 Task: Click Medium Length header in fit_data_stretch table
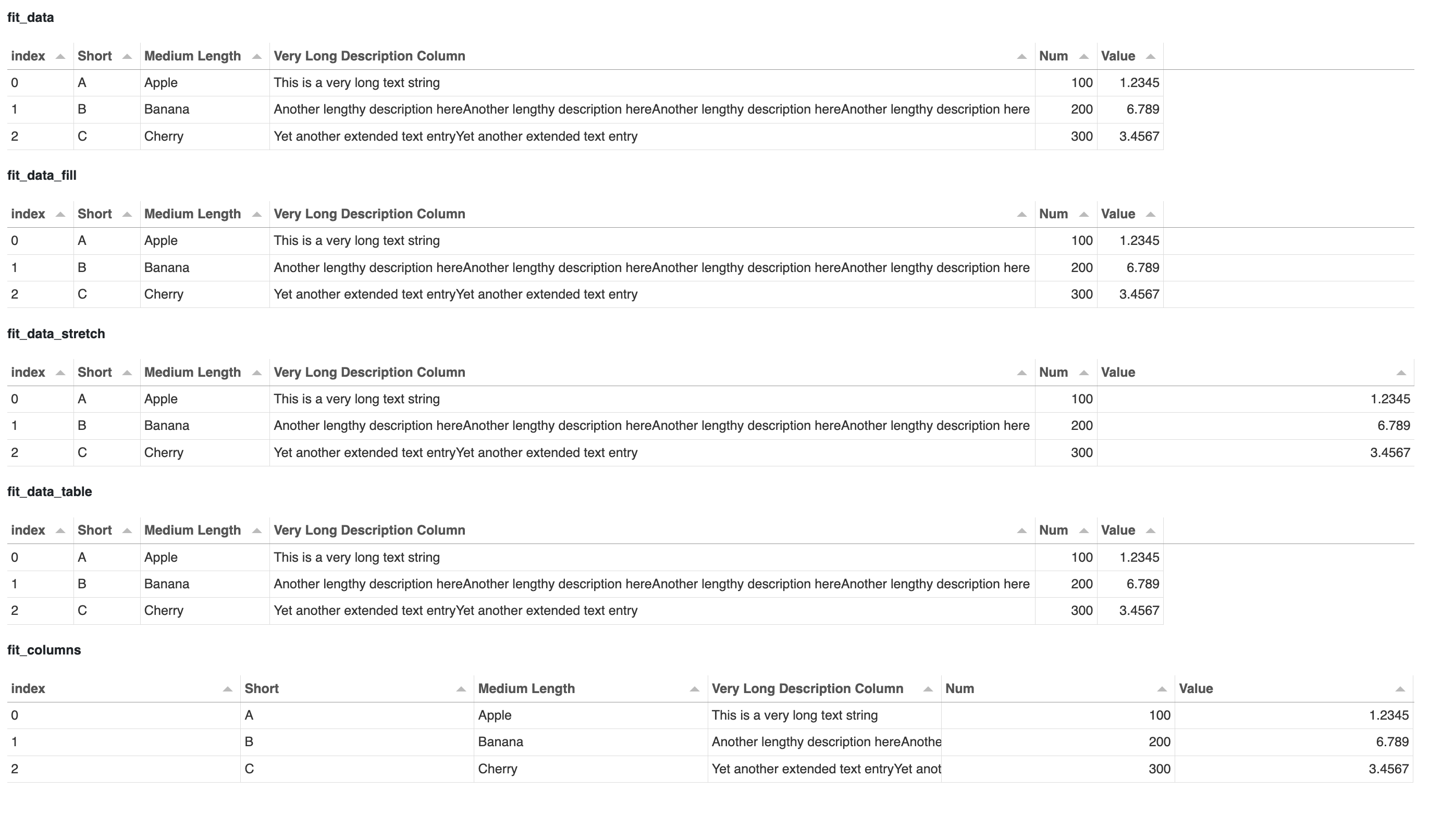pyautogui.click(x=192, y=372)
